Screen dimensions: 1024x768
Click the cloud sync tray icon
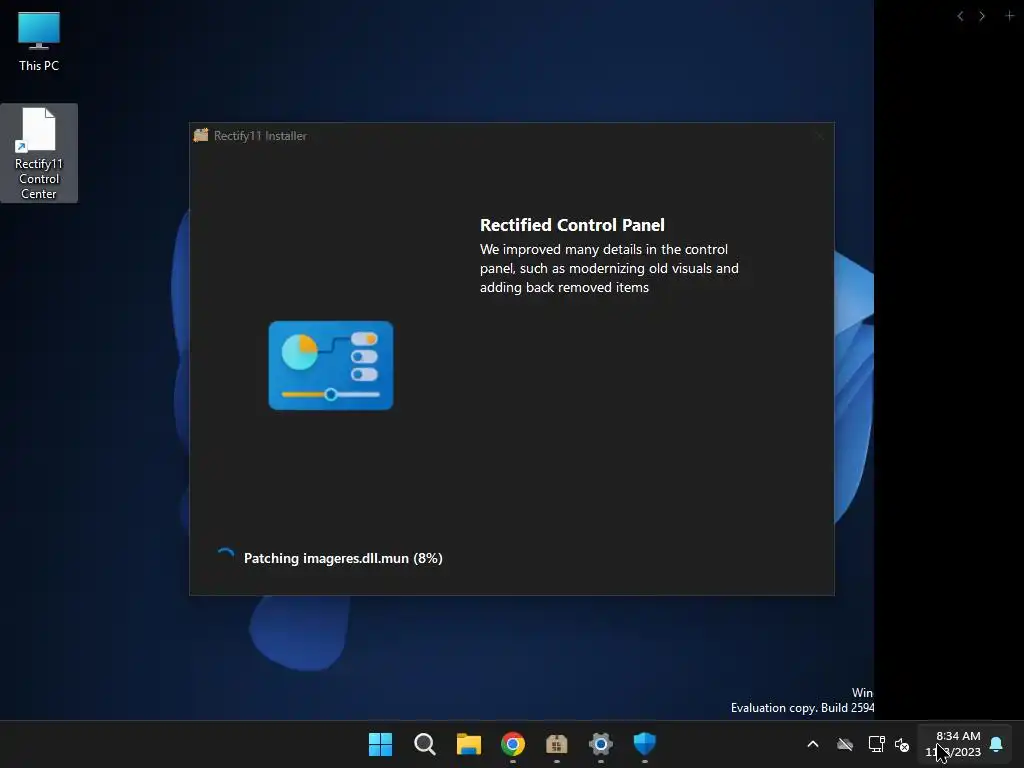click(845, 744)
